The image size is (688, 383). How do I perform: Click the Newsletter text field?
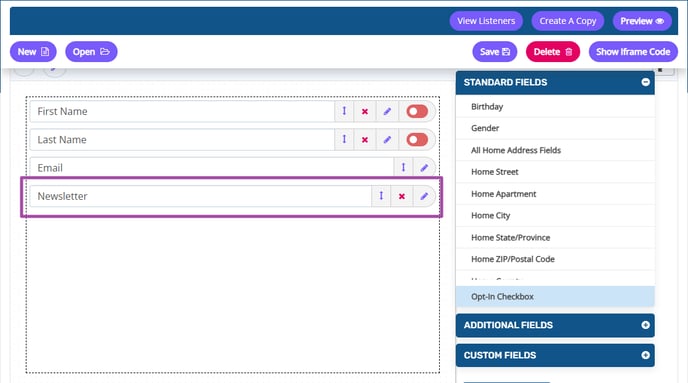click(201, 196)
